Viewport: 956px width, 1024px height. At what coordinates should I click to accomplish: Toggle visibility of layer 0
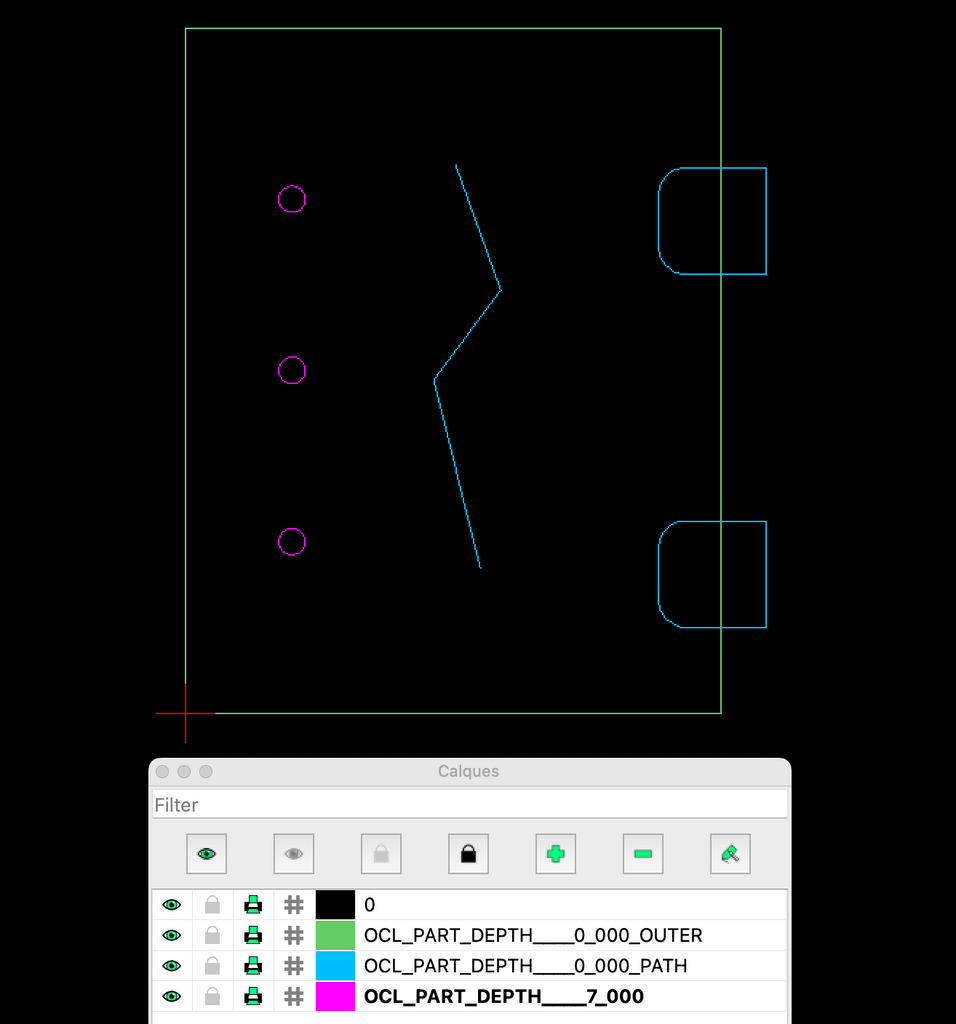(x=172, y=904)
